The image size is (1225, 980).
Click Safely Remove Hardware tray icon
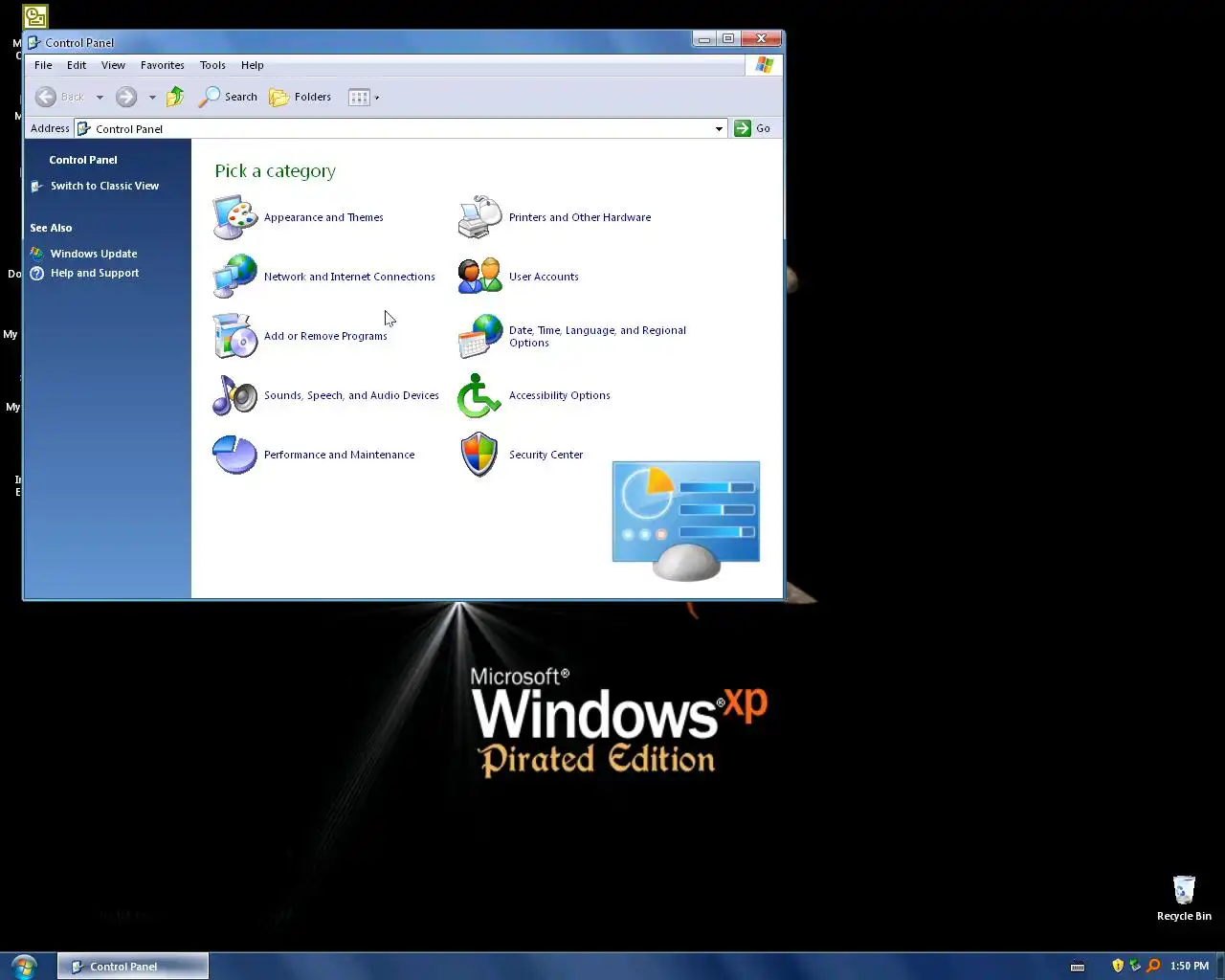[1135, 966]
